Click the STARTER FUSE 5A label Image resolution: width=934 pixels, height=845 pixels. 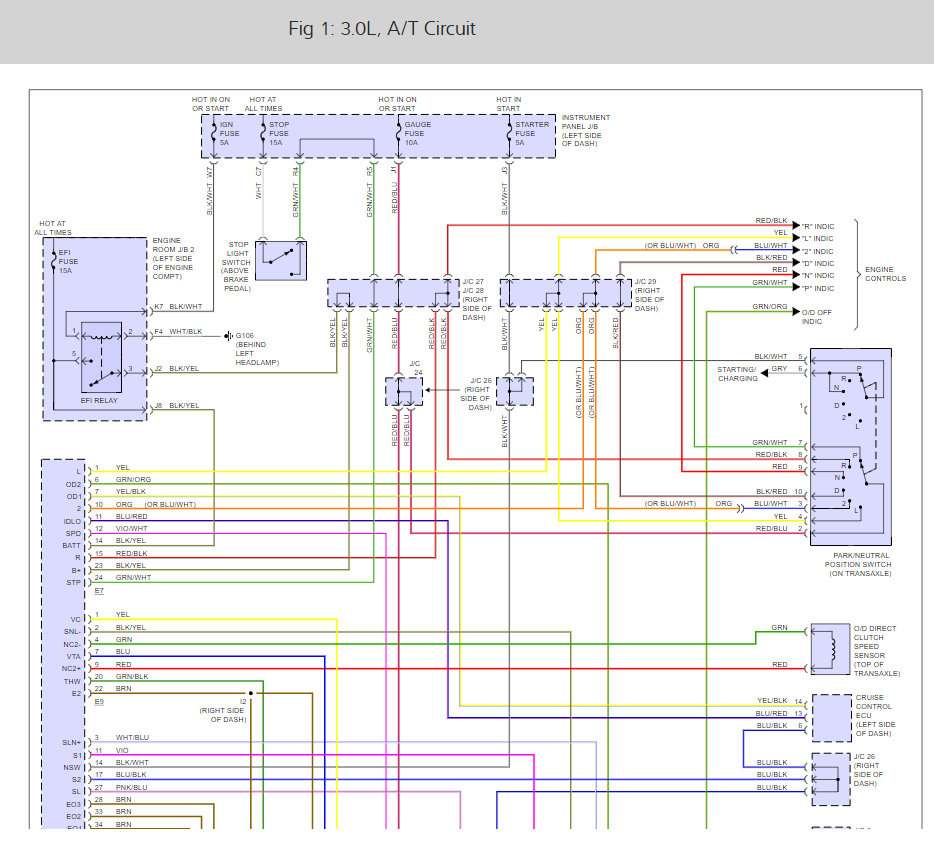[532, 134]
